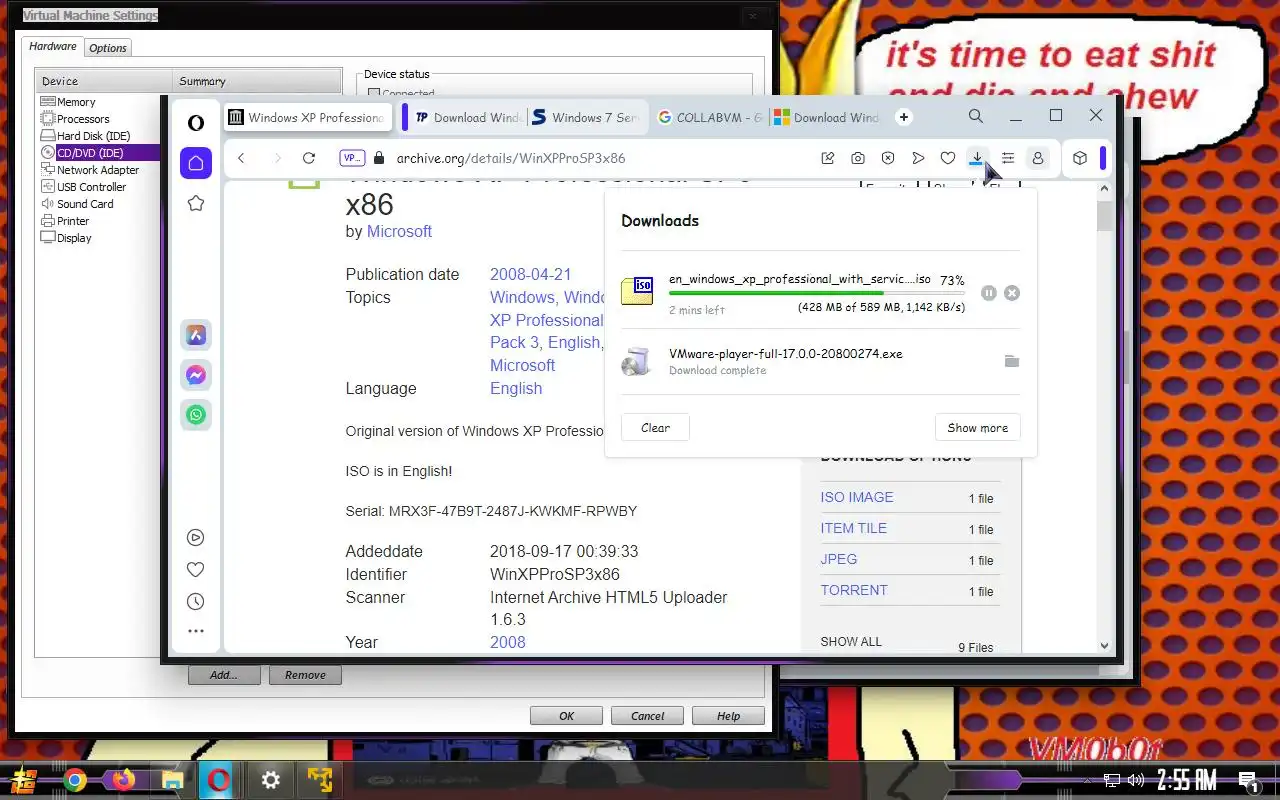
Task: Add page to bookmarks heart icon
Action: coord(948,158)
